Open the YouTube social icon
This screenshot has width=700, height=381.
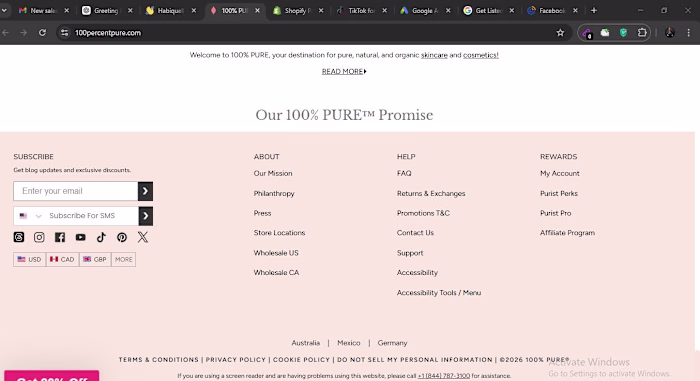pos(80,237)
